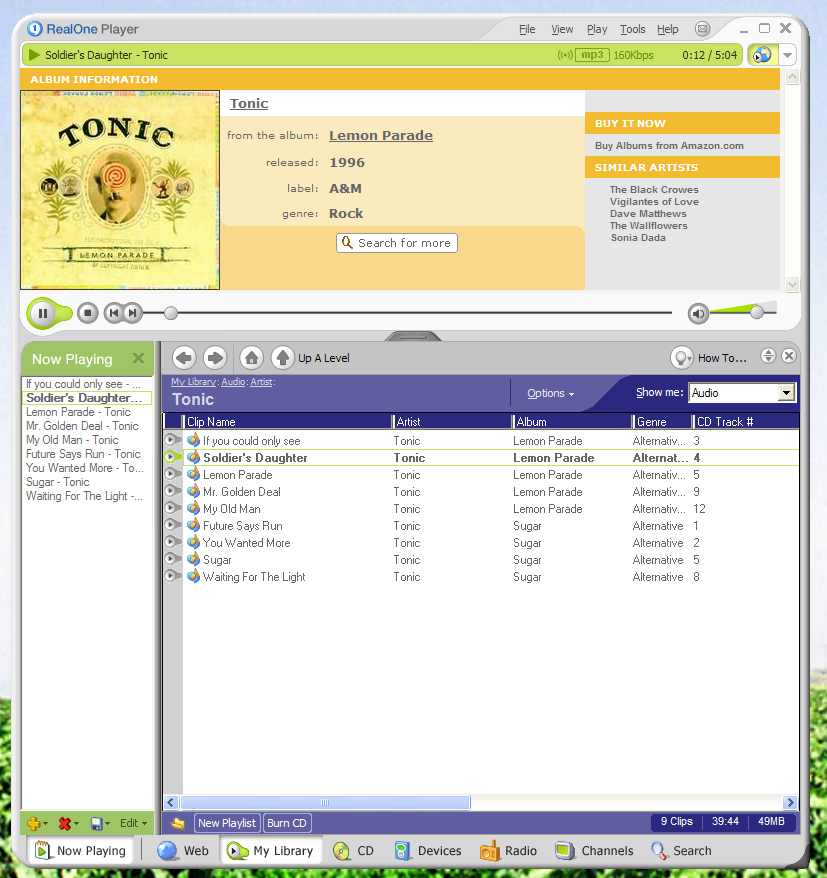Open the Edit dropdown in playlist toolbar

pyautogui.click(x=133, y=823)
